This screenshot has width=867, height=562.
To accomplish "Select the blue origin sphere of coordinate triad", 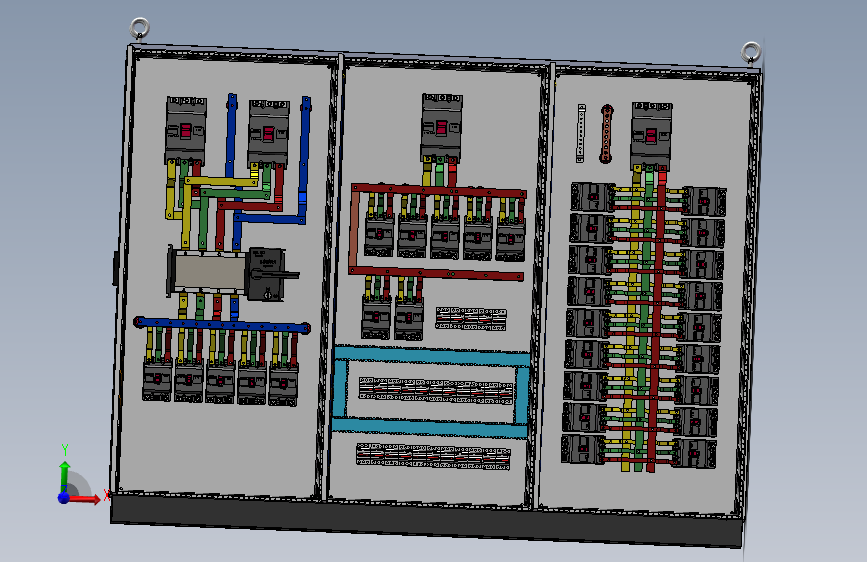I will [64, 498].
